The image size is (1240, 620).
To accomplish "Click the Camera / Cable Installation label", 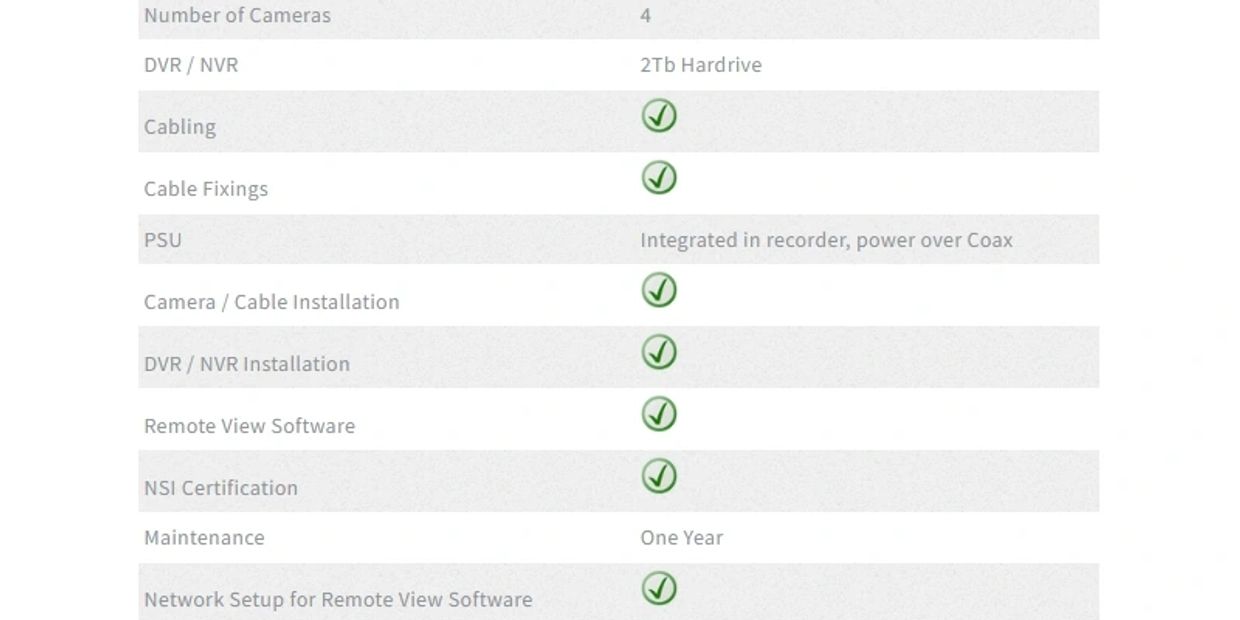I will pos(271,302).
